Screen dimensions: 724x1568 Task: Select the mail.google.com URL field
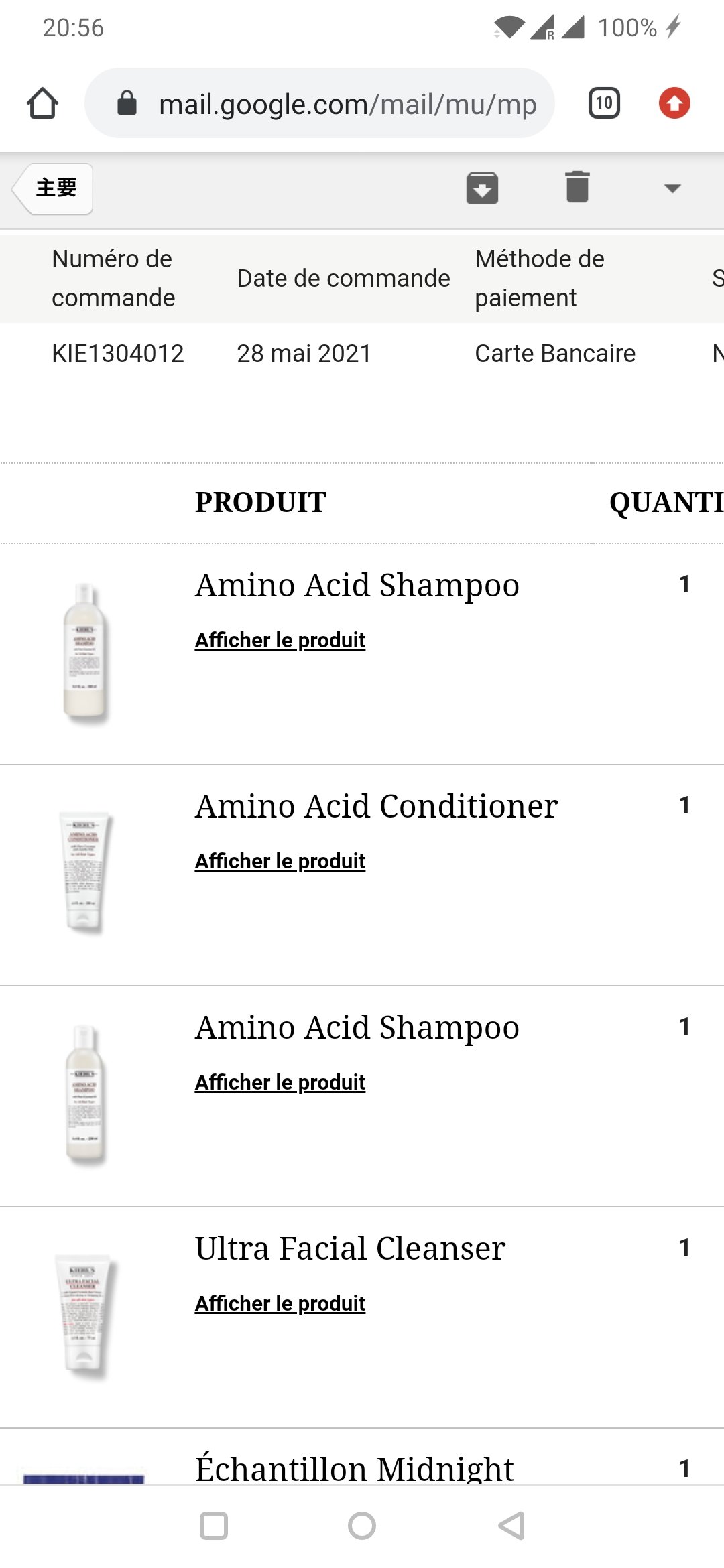coord(320,103)
